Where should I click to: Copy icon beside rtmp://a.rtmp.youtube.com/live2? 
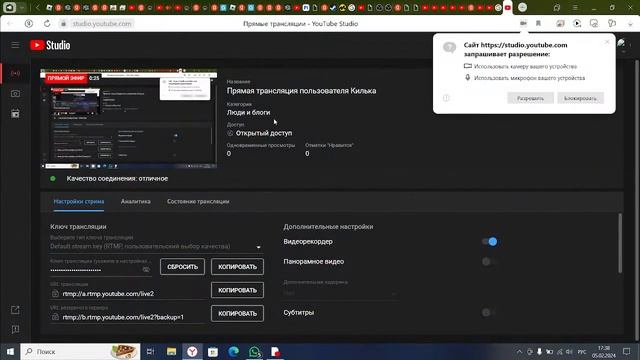[x=56, y=293]
